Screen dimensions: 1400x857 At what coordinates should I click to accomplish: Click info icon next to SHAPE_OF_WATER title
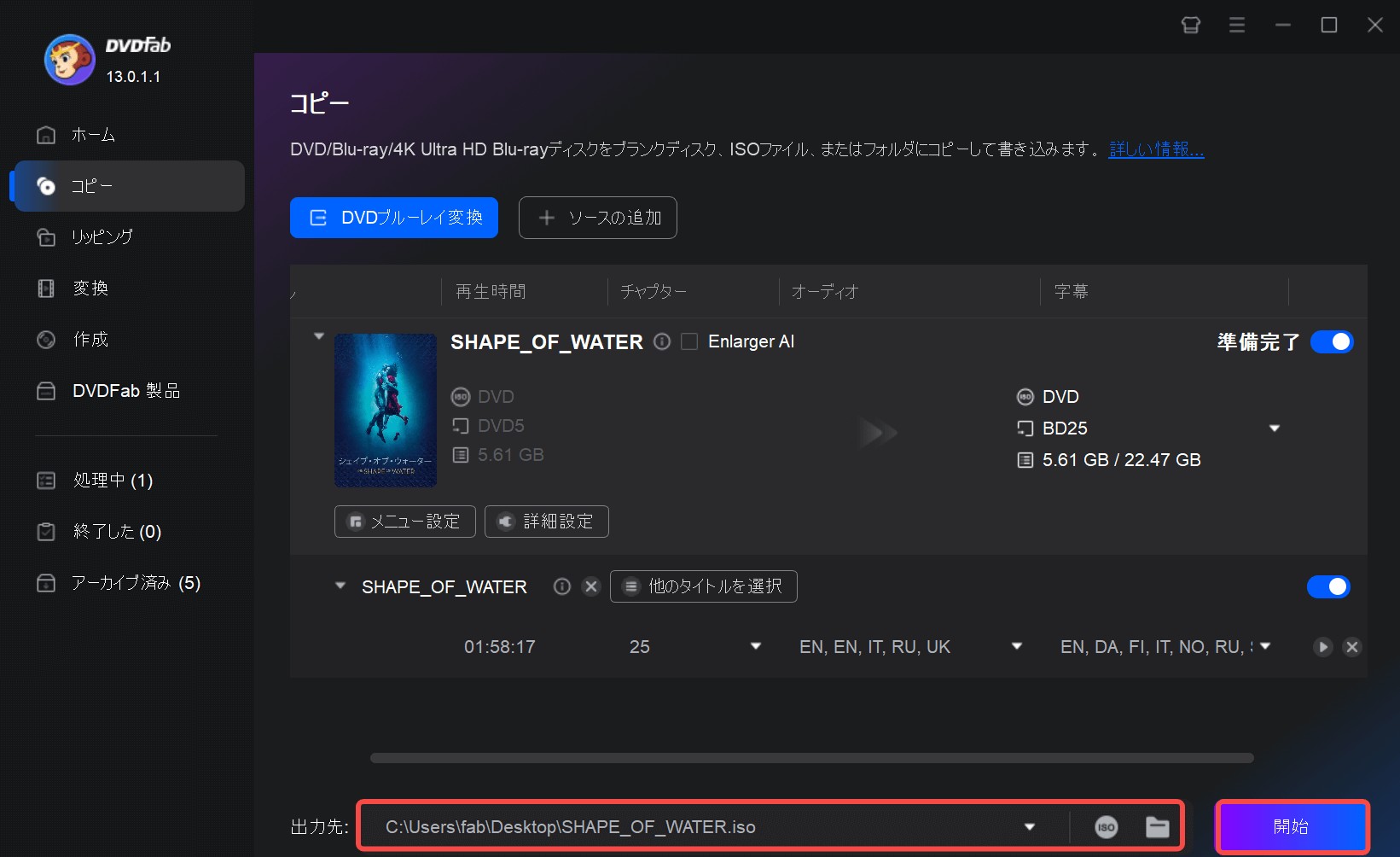(x=662, y=341)
